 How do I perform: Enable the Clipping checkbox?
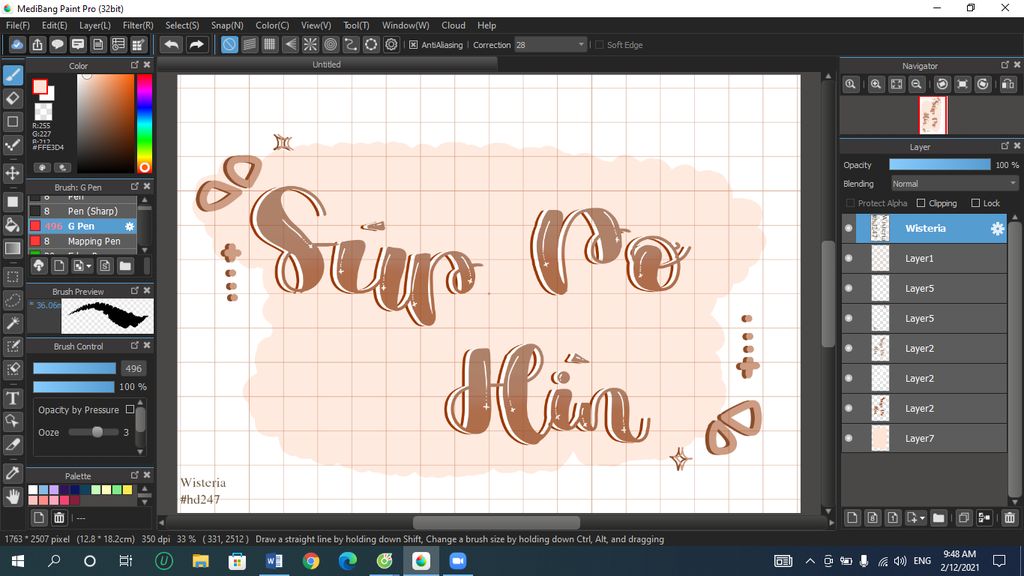[921, 203]
